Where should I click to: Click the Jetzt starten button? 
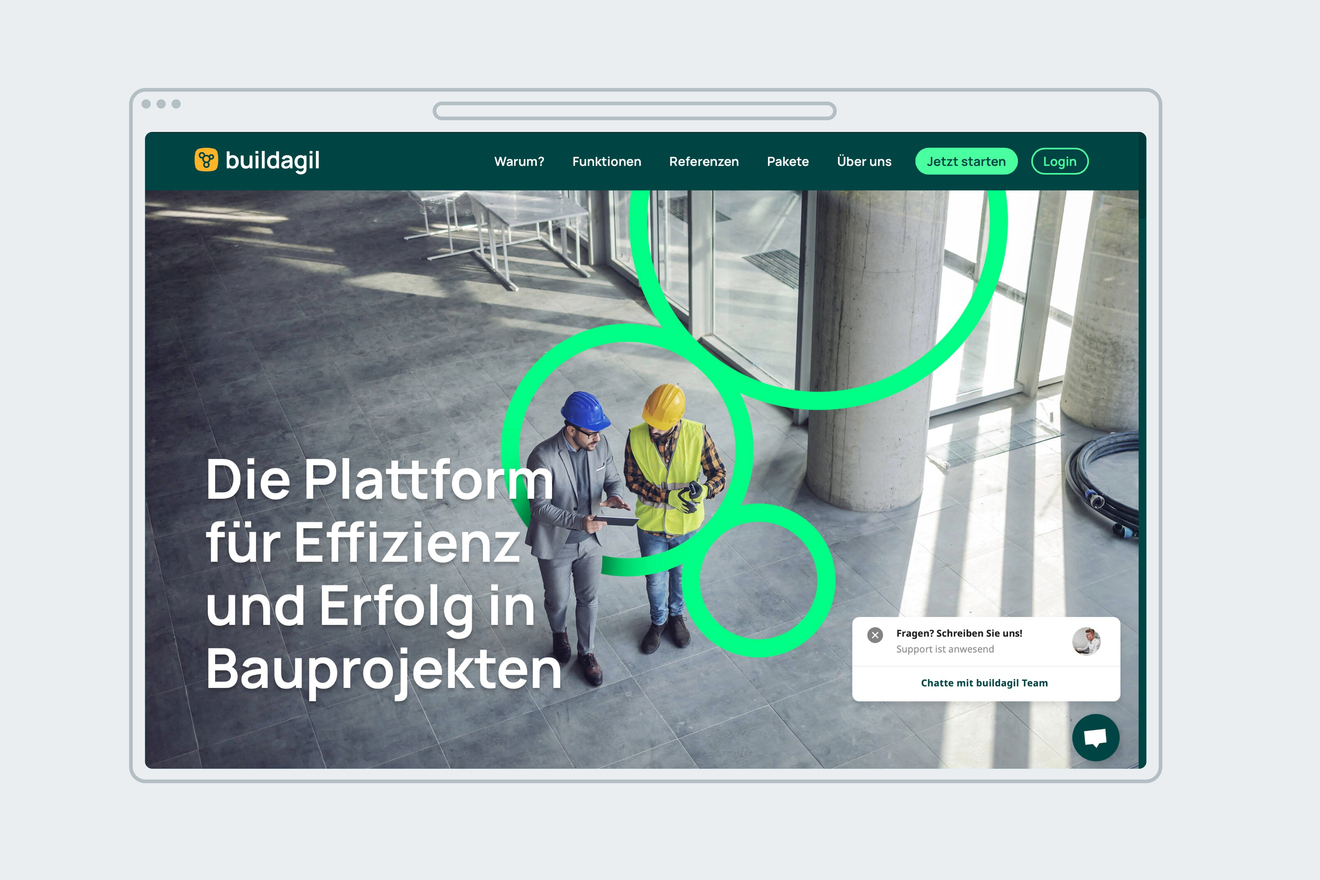(966, 161)
